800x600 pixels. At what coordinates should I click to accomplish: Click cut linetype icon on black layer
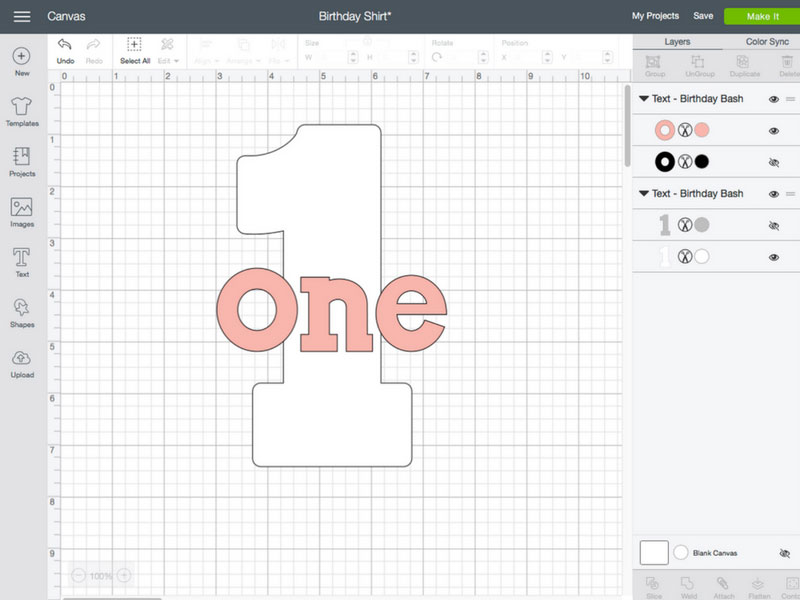pos(685,162)
